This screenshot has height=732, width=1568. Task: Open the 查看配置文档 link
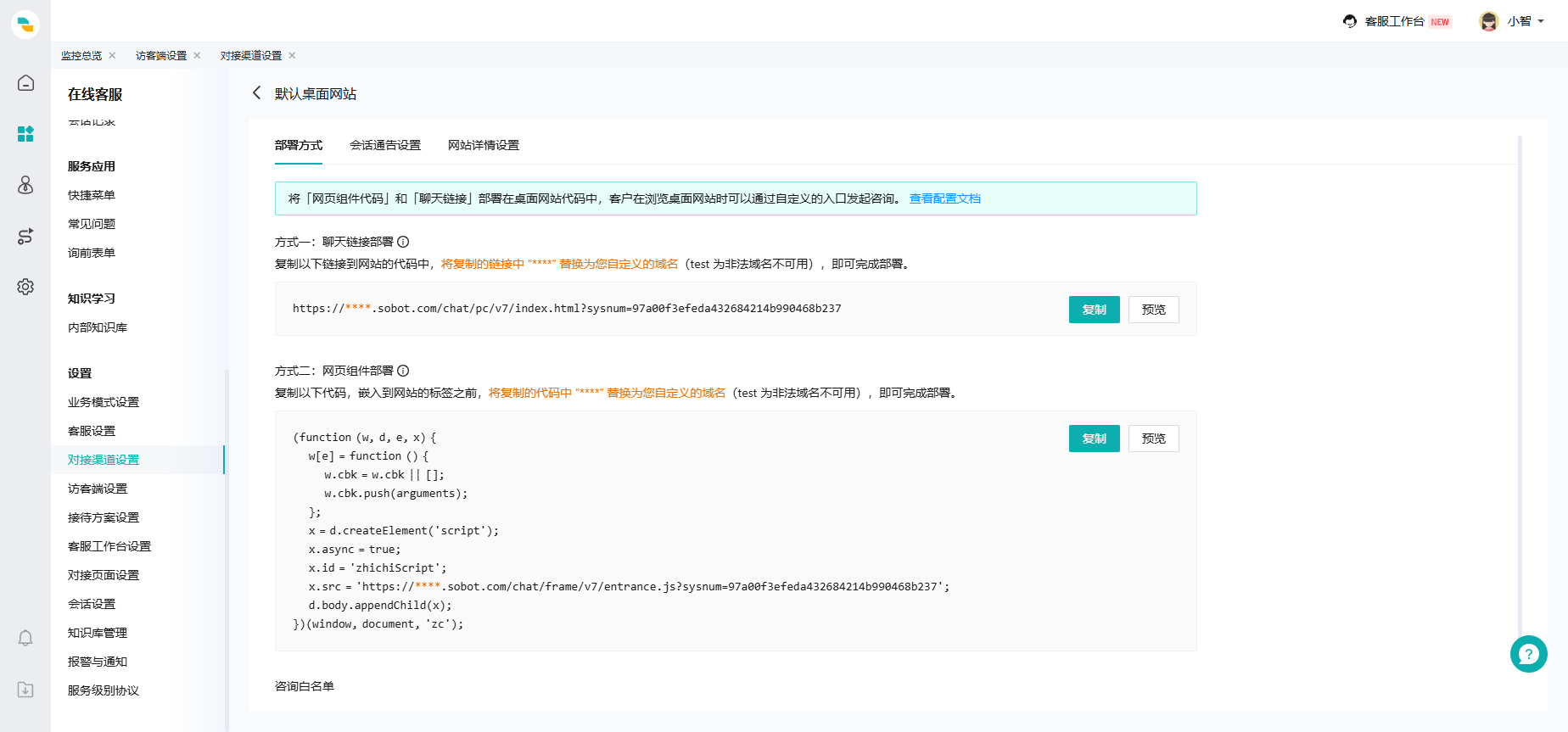point(944,198)
